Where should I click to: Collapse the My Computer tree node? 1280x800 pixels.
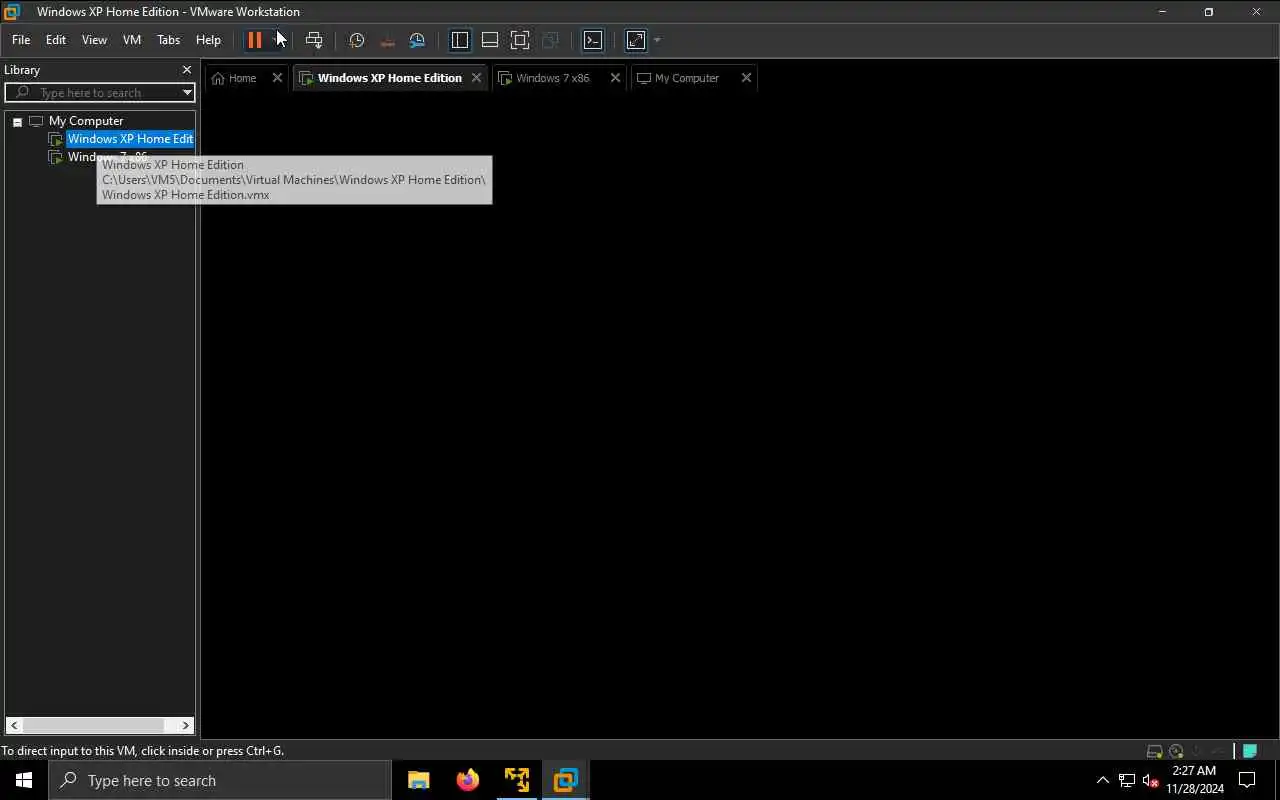pyautogui.click(x=17, y=121)
